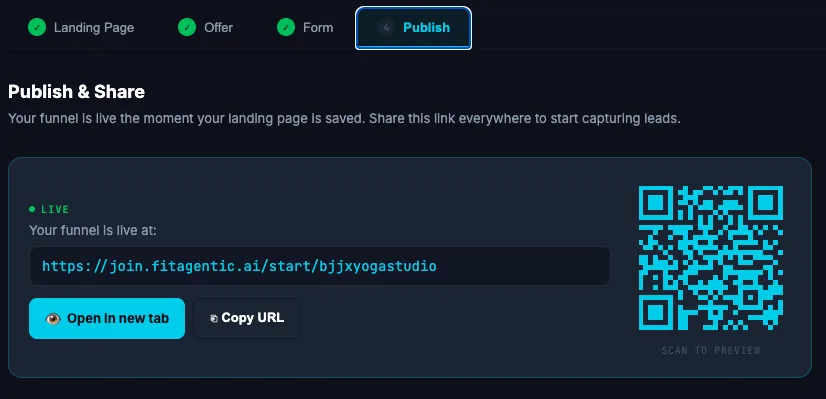This screenshot has width=826, height=399.
Task: Click the eye icon in Open button
Action: [x=53, y=318]
